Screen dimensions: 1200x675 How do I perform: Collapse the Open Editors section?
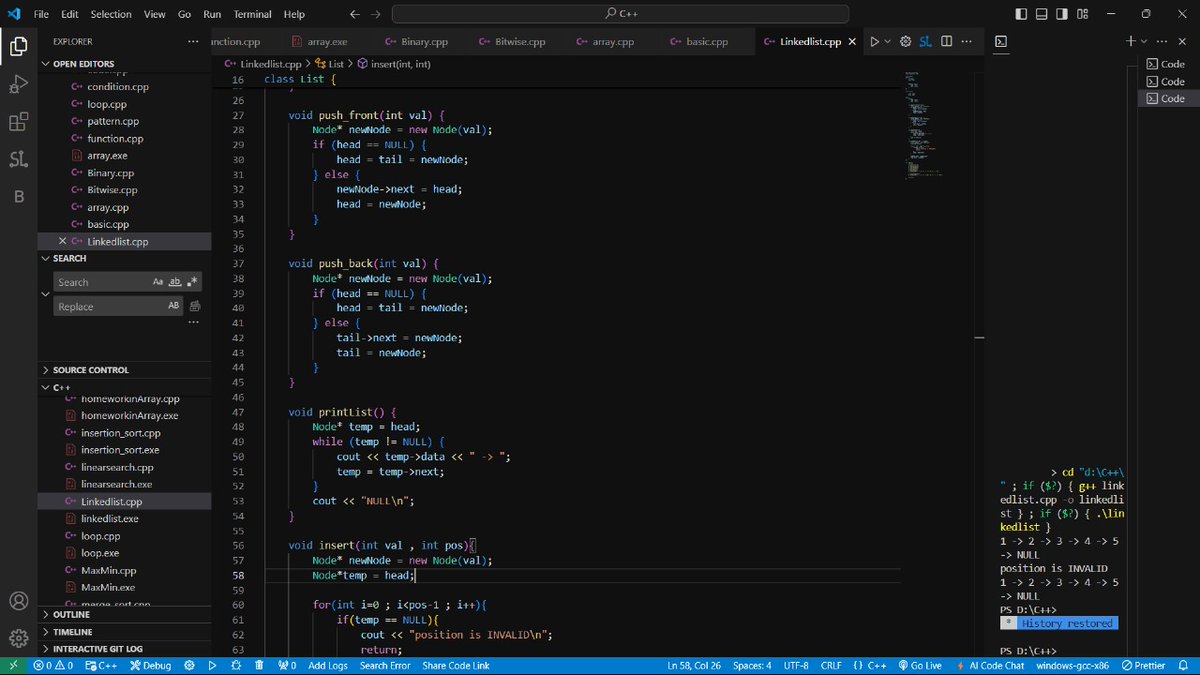(123, 64)
